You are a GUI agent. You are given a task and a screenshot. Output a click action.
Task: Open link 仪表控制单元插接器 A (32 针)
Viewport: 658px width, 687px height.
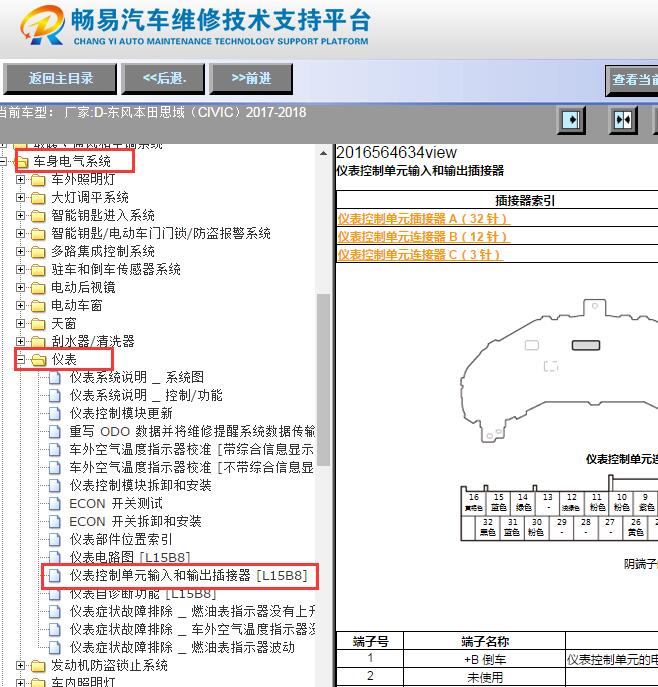coord(423,218)
